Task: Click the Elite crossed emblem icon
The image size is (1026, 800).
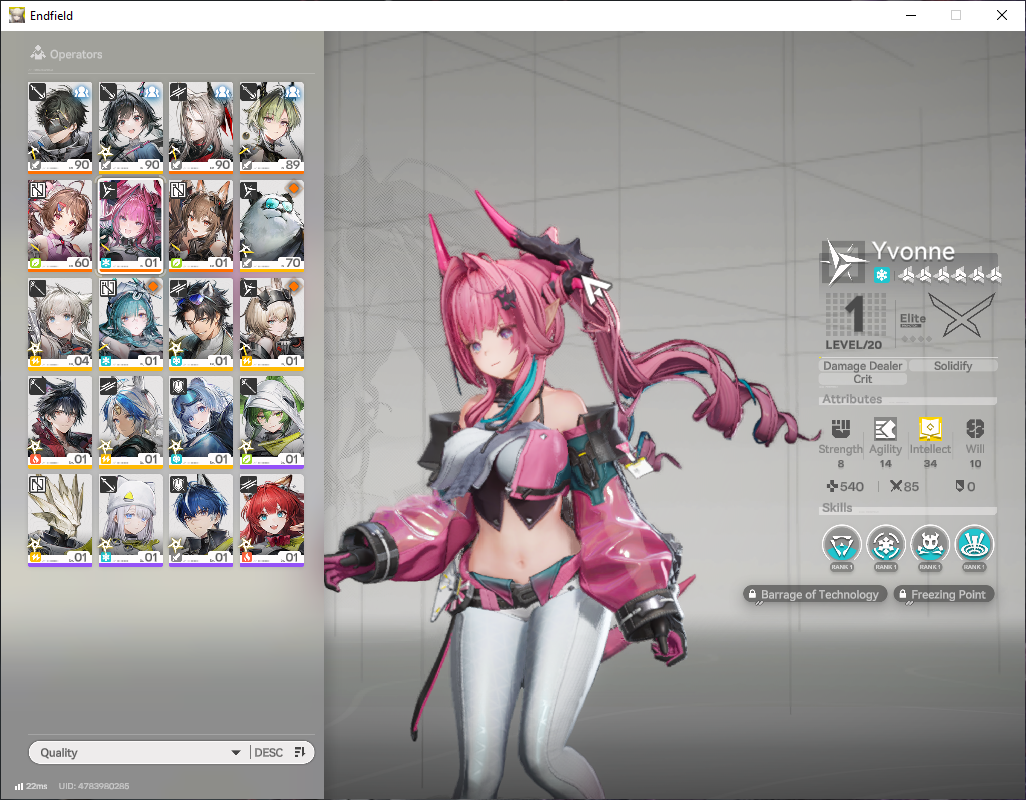Action: 961,315
